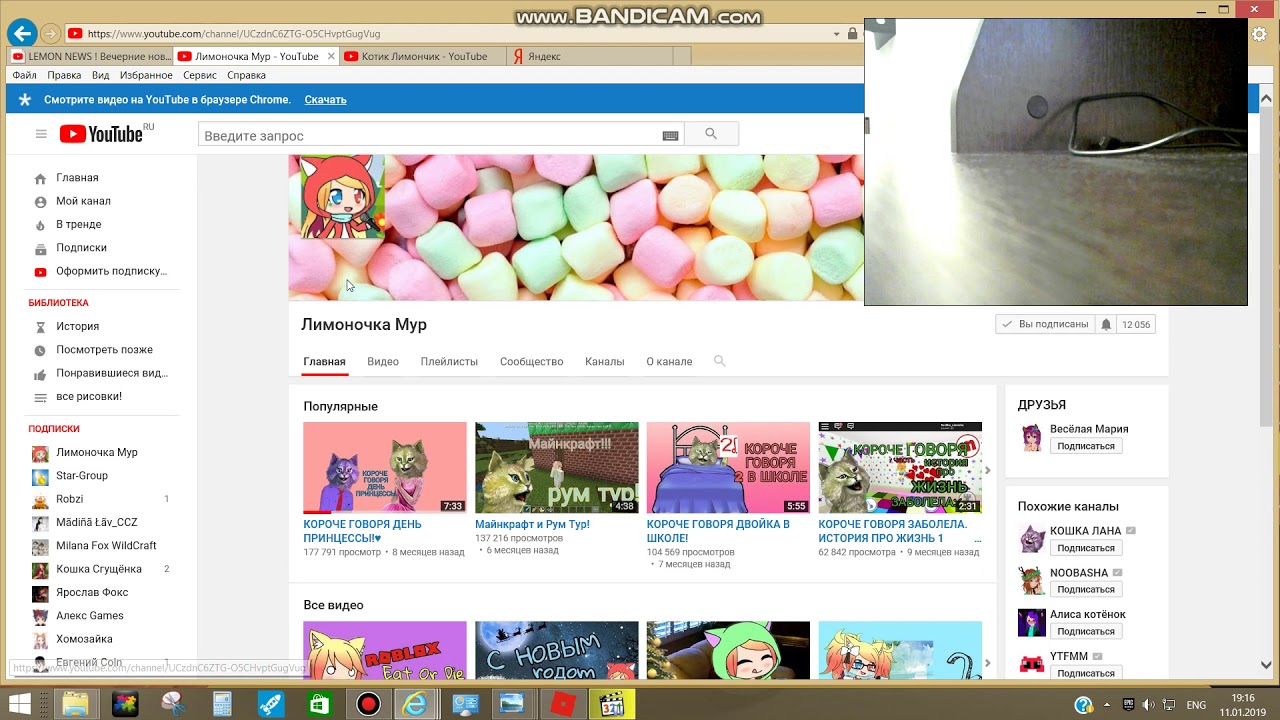The width and height of the screenshot is (1280, 720).
Task: Expand Все видео row with right arrow
Action: (988, 663)
